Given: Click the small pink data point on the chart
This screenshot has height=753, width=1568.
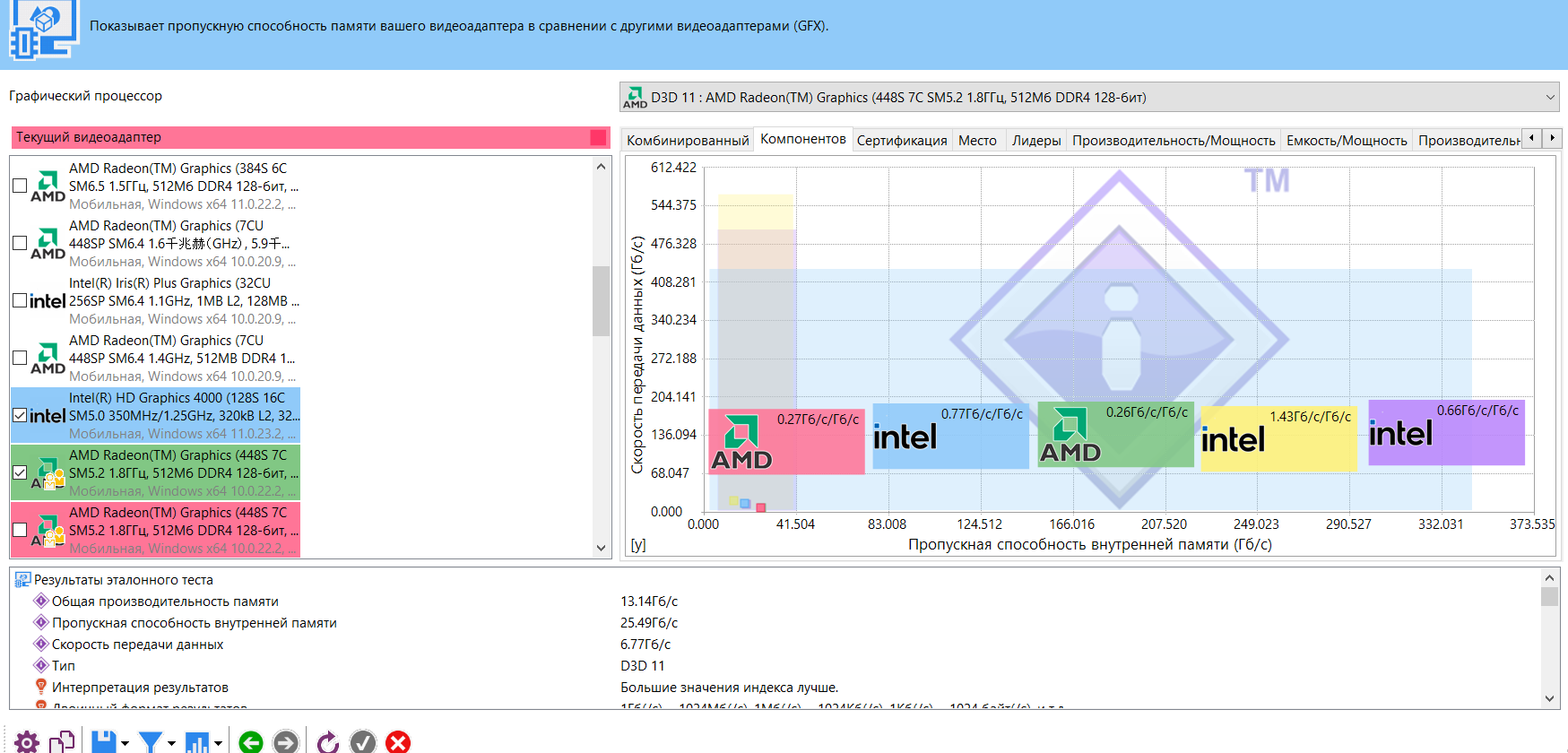Looking at the screenshot, I should (761, 507).
